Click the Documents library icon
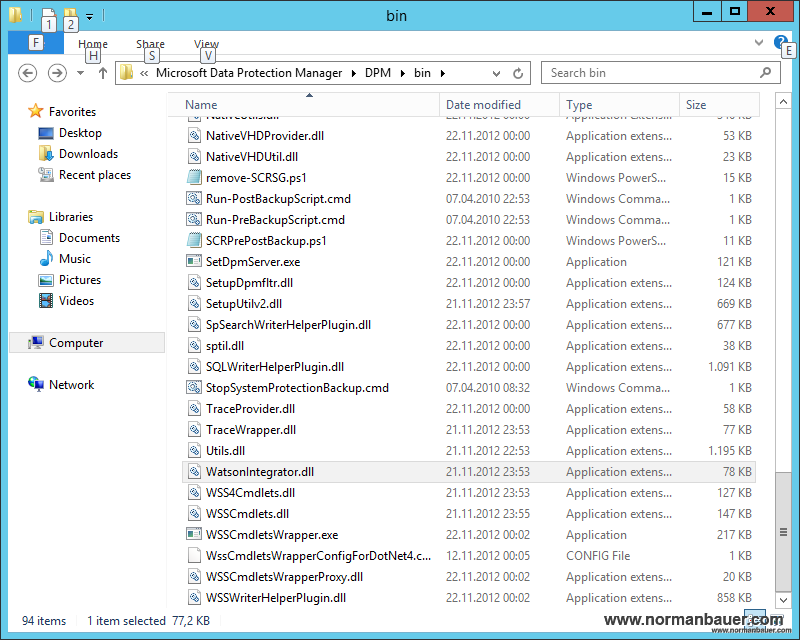Screen dimensions: 800x640 pos(46,237)
